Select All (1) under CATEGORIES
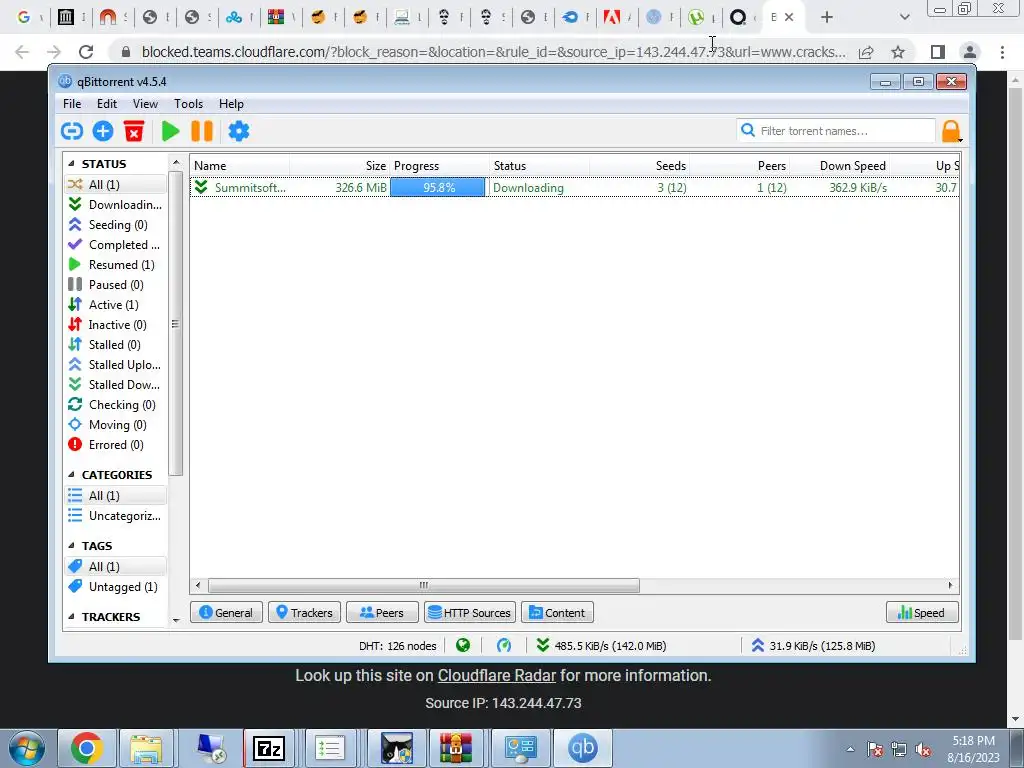Screen dimensions: 1024x768 (116, 496)
